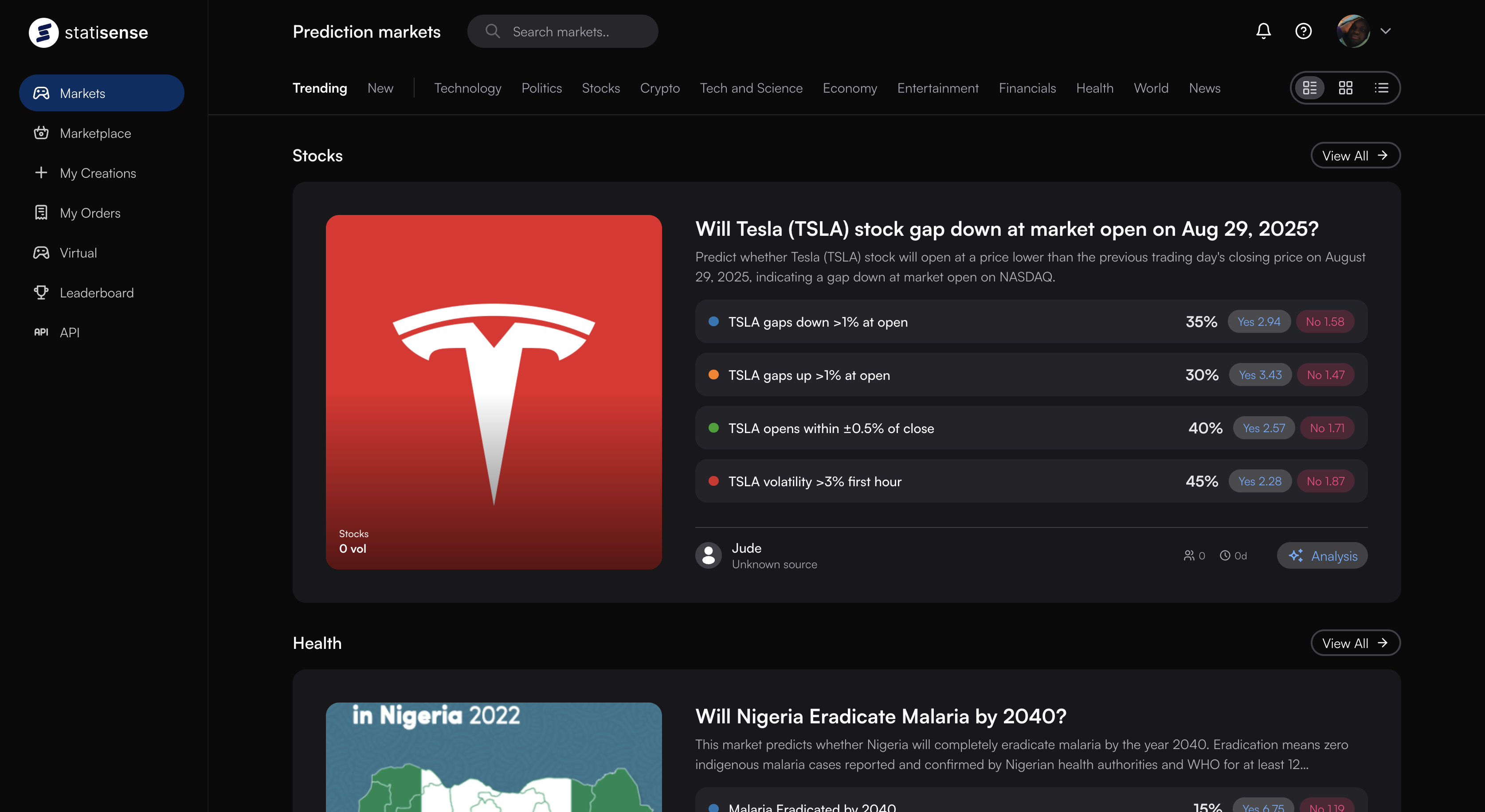Open Marketplace in the sidebar
Screen dimensions: 1485x812
102,133
